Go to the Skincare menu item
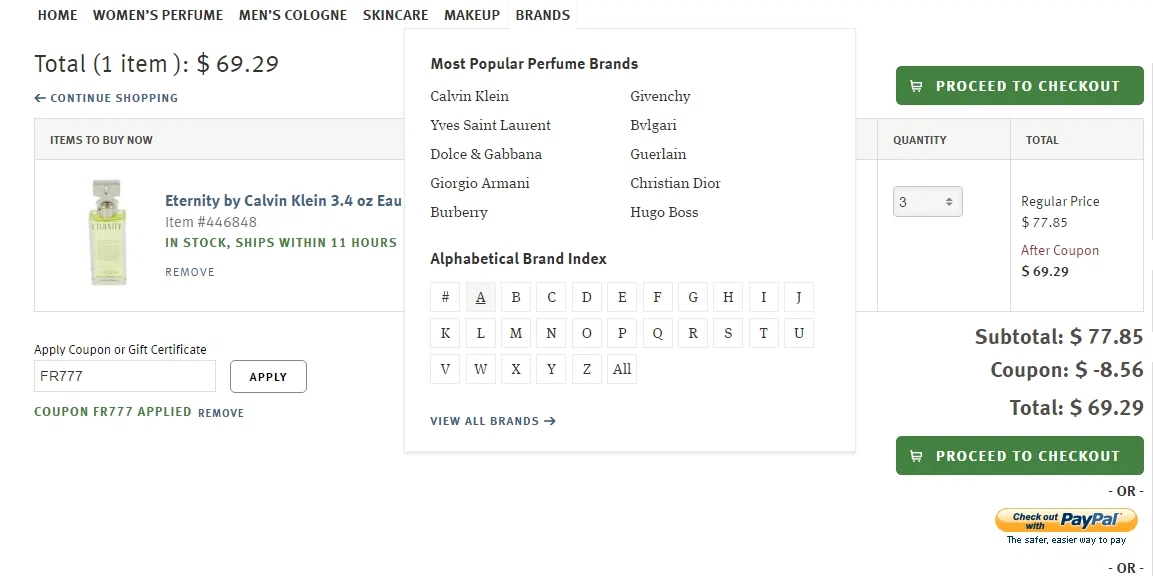This screenshot has width=1153, height=576. [395, 15]
